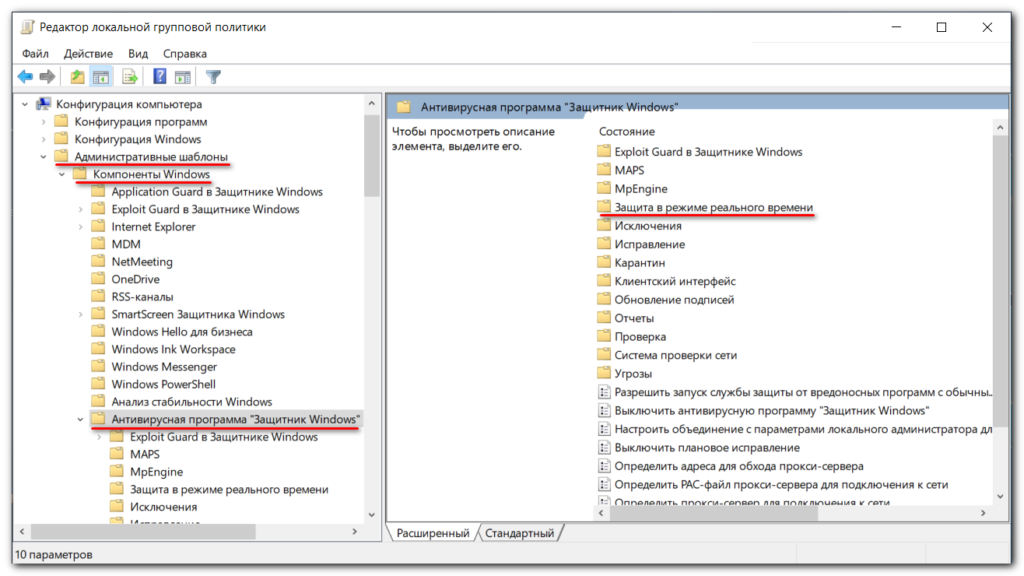
Task: Click the blue Help question mark icon
Action: pos(159,76)
